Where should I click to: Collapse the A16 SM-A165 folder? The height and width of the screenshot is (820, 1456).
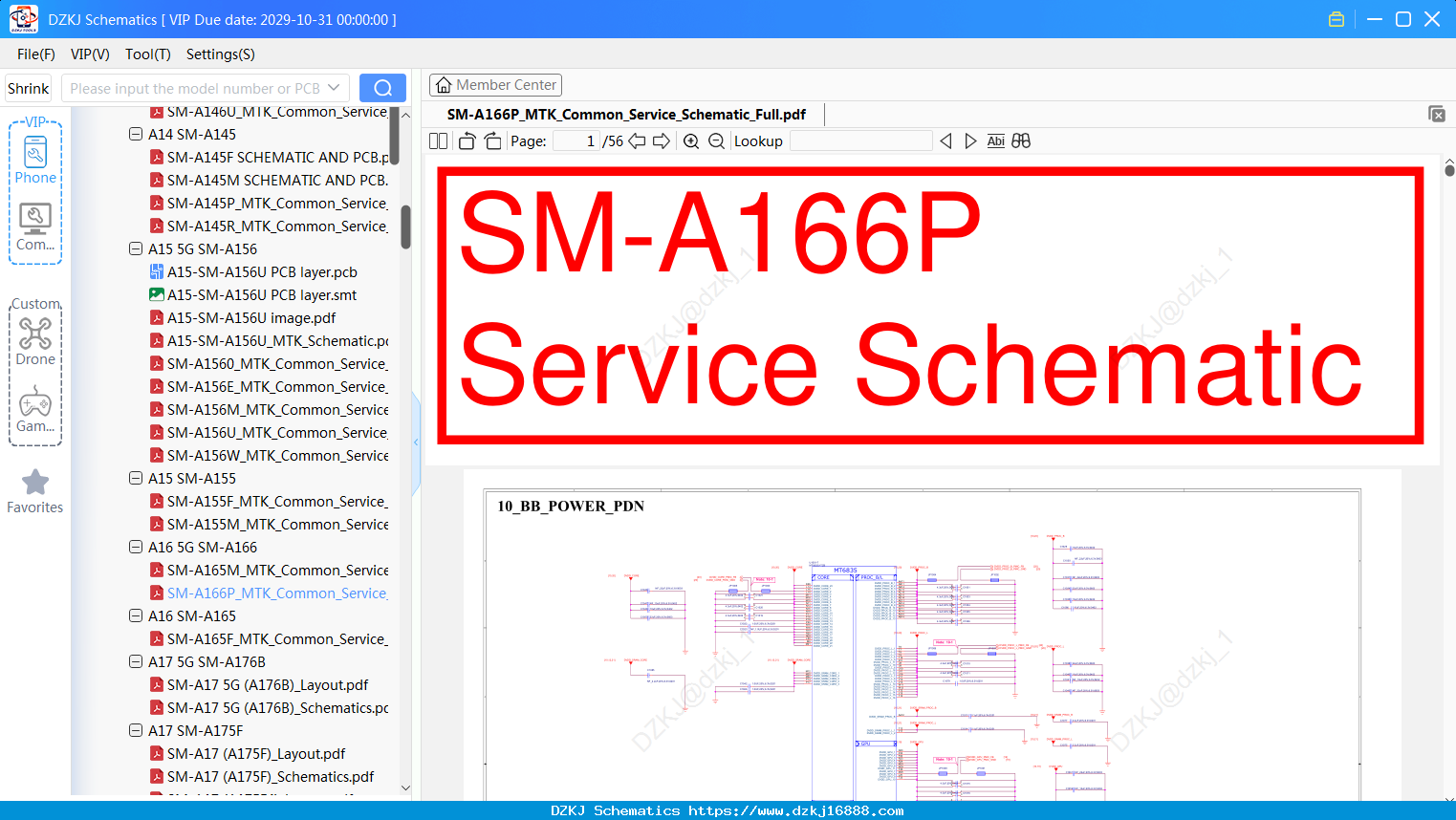[x=136, y=616]
